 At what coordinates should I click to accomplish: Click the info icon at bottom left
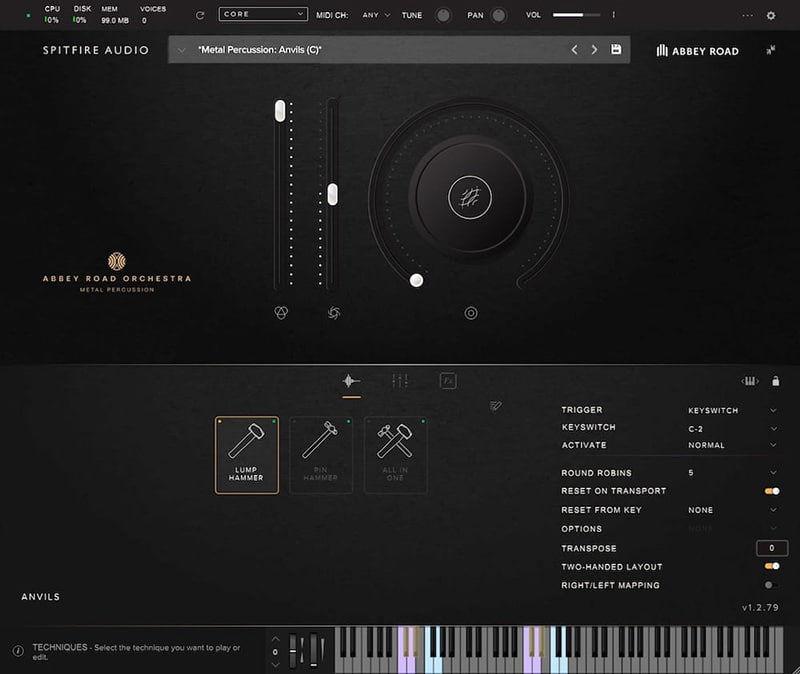click(x=18, y=651)
